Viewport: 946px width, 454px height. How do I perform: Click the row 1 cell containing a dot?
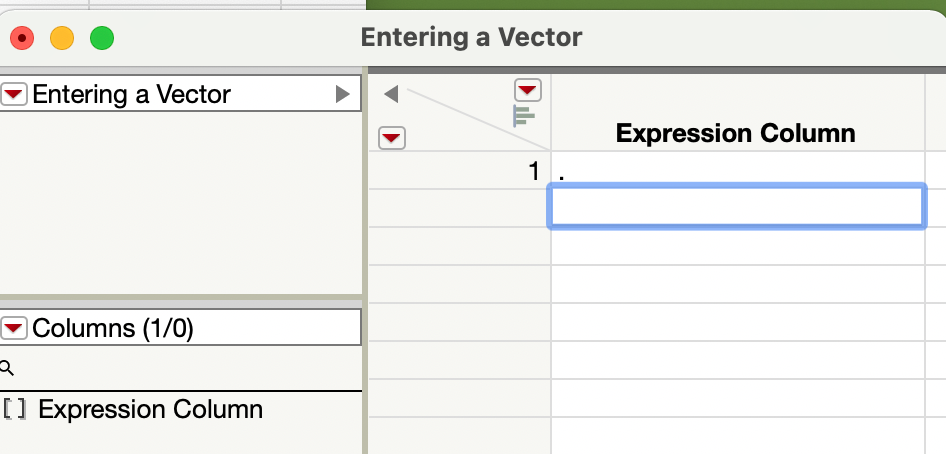point(736,171)
